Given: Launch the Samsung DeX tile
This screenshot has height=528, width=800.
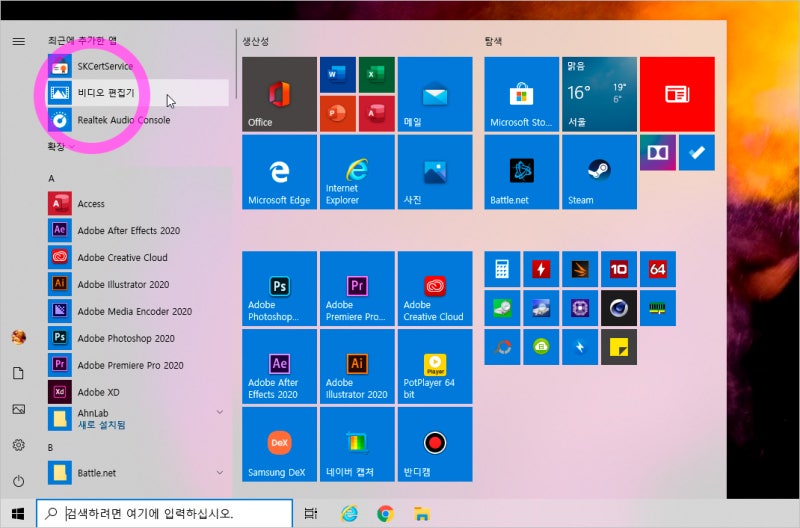Looking at the screenshot, I should tap(279, 444).
